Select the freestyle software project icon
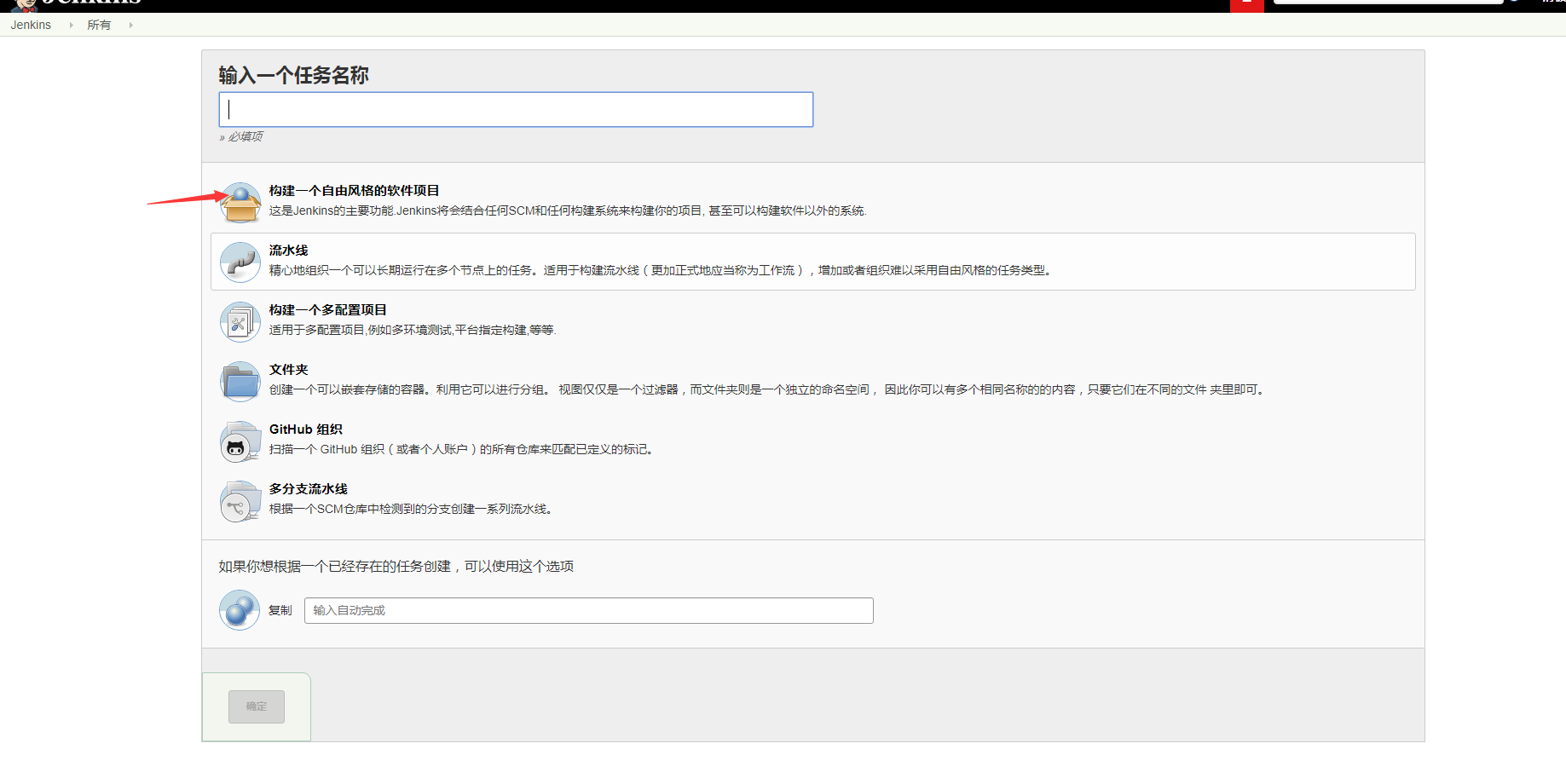Image resolution: width=1566 pixels, height=784 pixels. point(240,200)
